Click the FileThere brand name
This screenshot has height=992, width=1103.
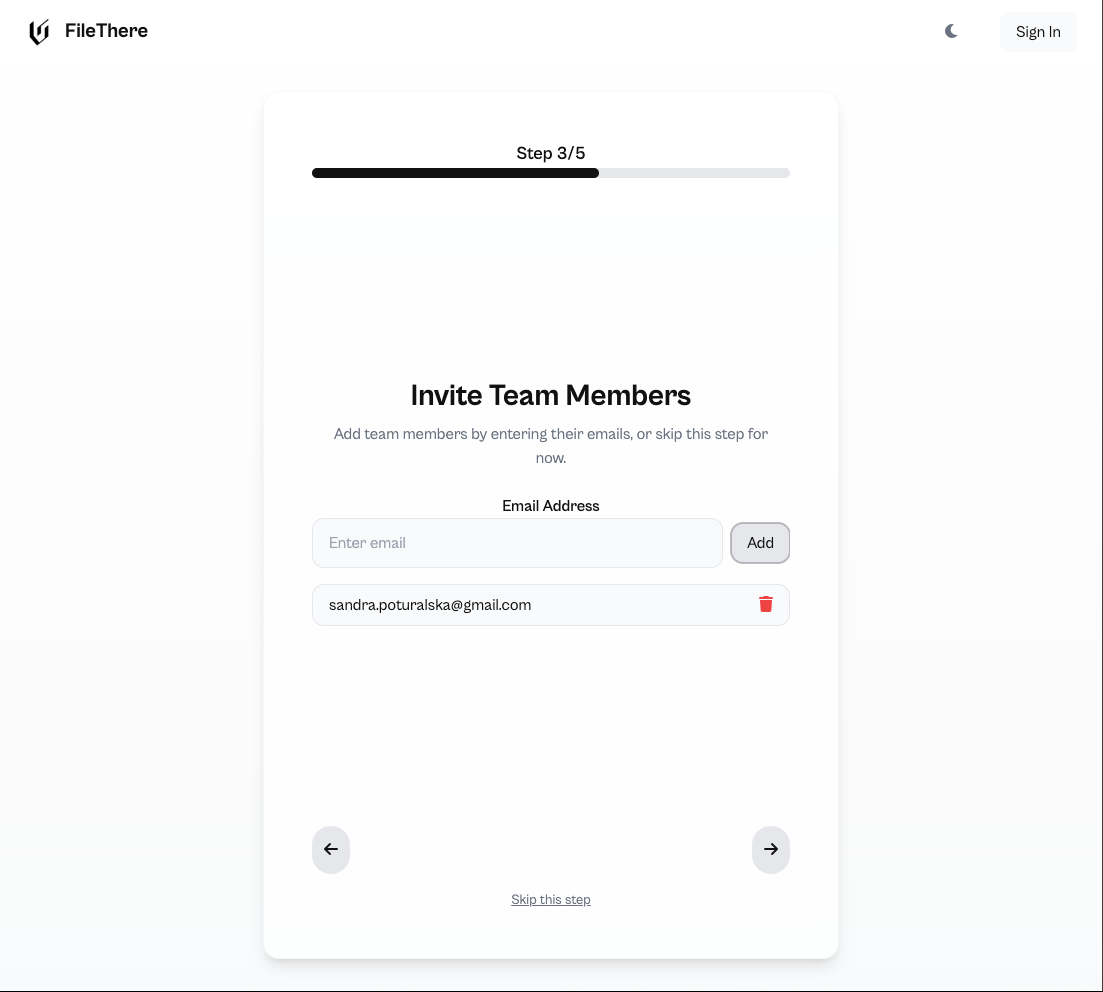pyautogui.click(x=106, y=31)
